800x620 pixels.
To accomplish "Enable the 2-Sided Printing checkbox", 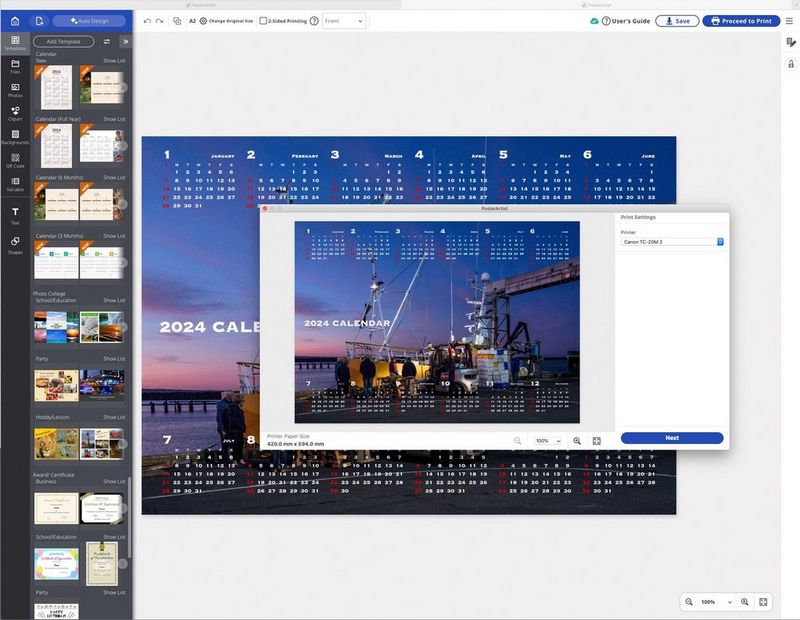I will coord(264,21).
